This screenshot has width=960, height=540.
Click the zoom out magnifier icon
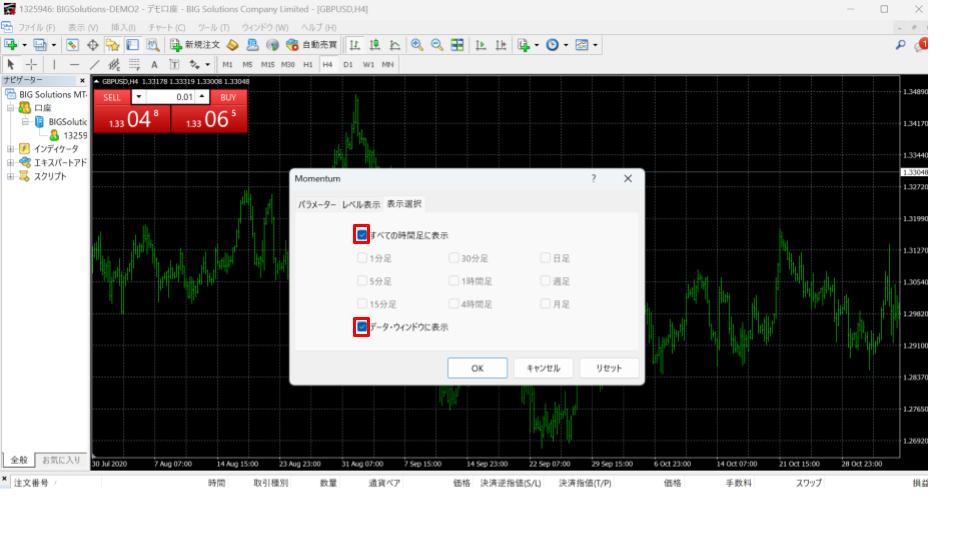click(x=435, y=46)
